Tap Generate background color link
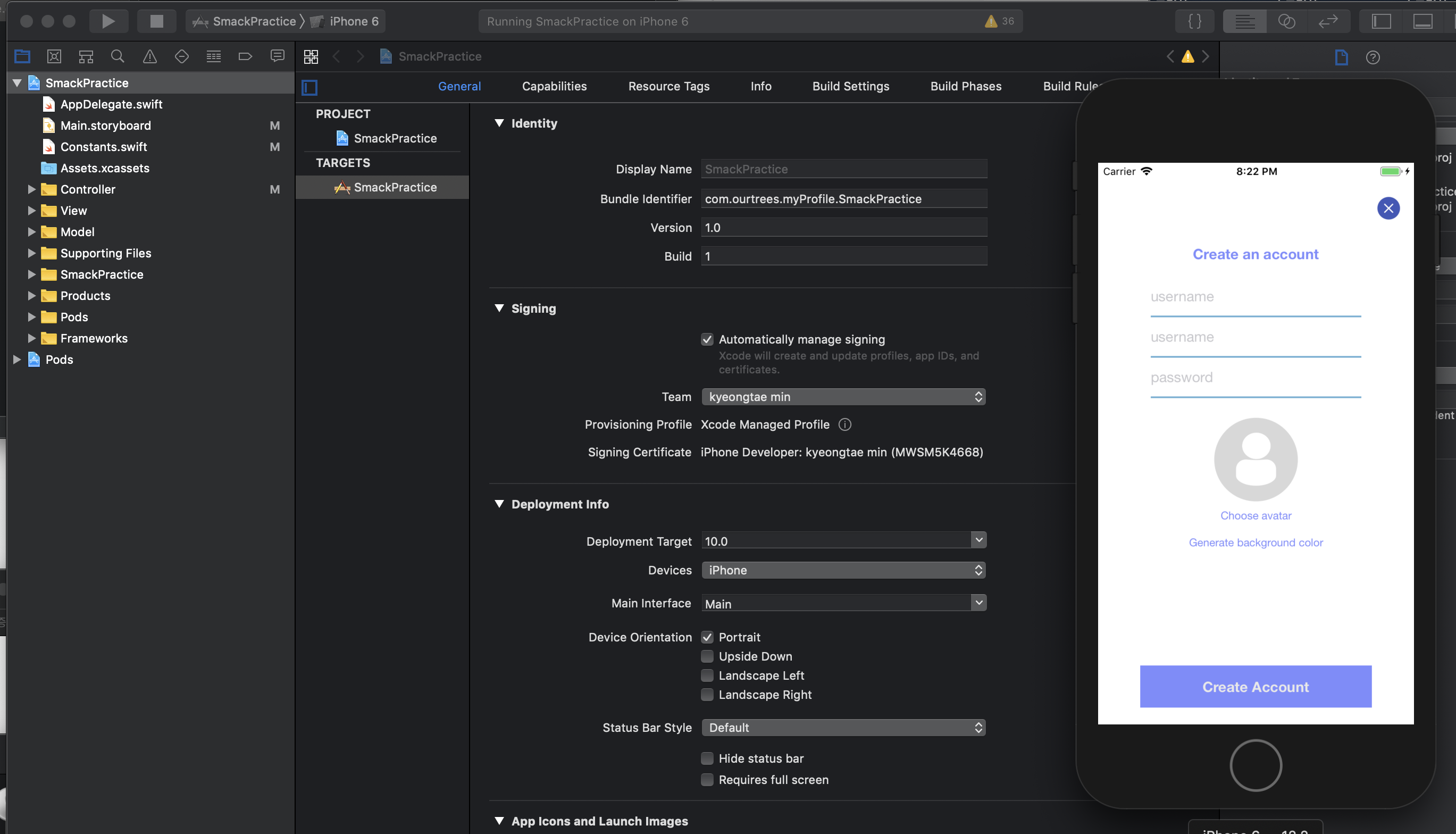Screen dimensions: 1456x834 1255,543
